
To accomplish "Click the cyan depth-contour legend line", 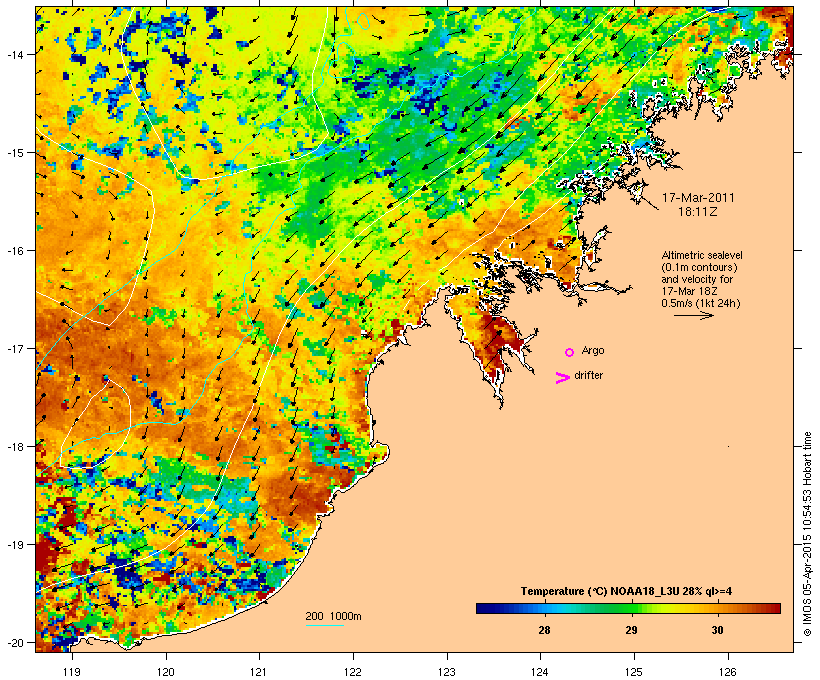I will [324, 625].
